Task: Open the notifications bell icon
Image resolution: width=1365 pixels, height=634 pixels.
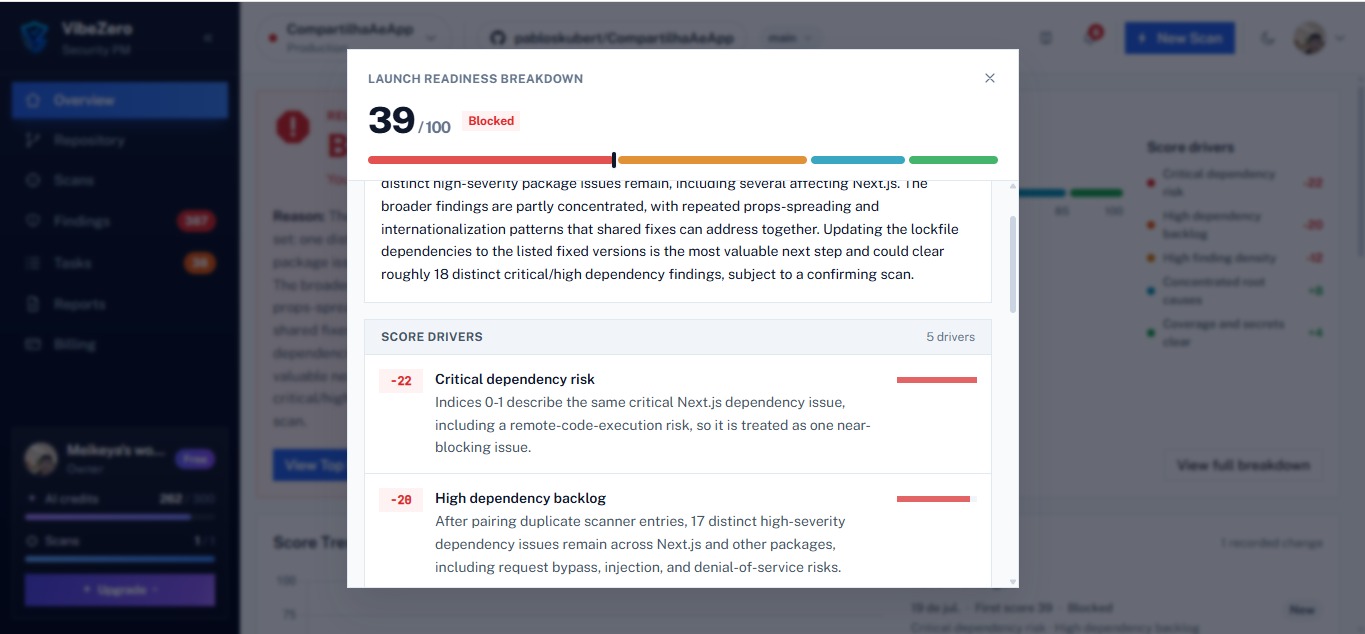Action: point(1090,38)
